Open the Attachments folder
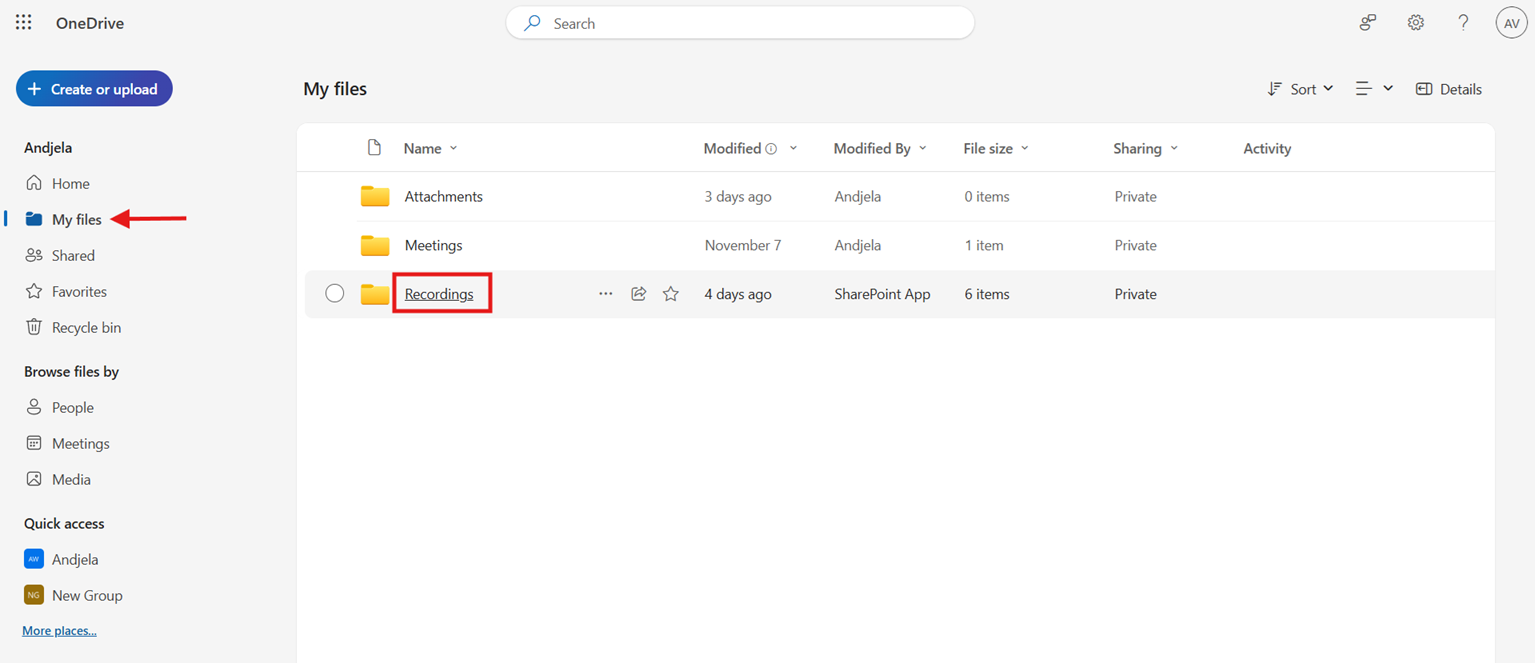 tap(443, 197)
